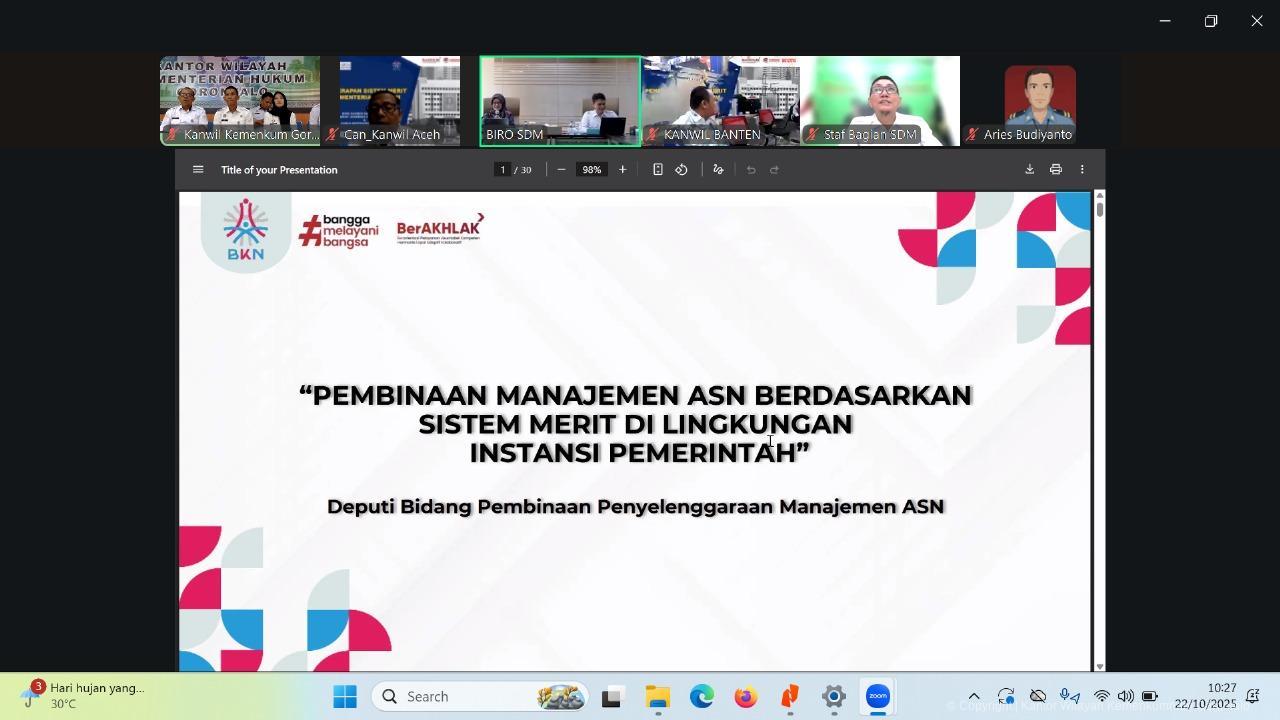Click the page number input field
1280x720 pixels.
click(x=503, y=170)
